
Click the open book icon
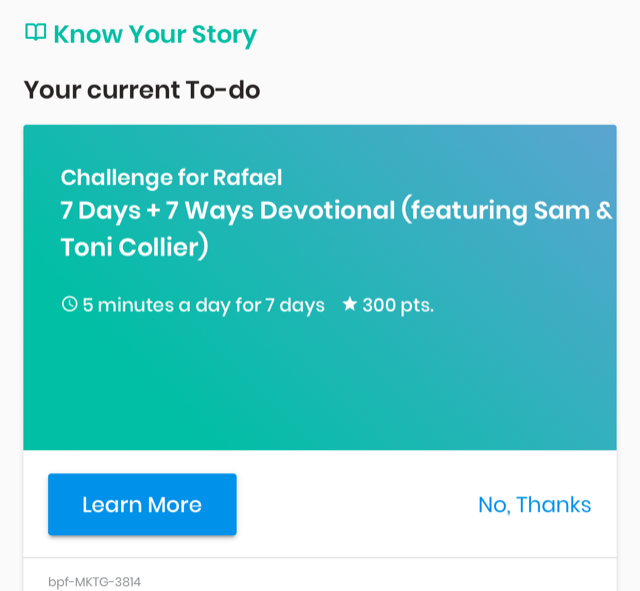pyautogui.click(x=35, y=33)
